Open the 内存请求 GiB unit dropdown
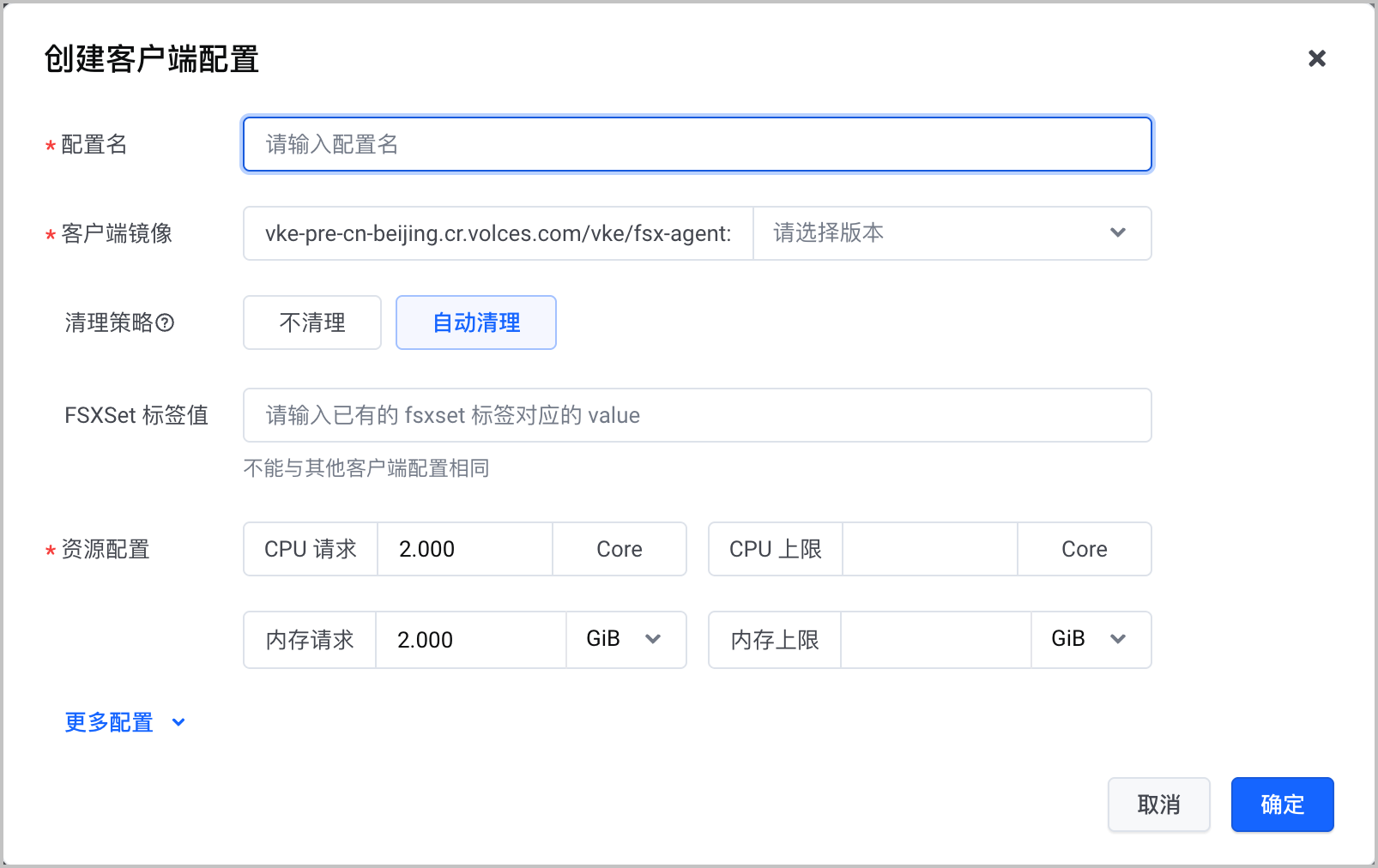The image size is (1378, 868). pos(626,640)
